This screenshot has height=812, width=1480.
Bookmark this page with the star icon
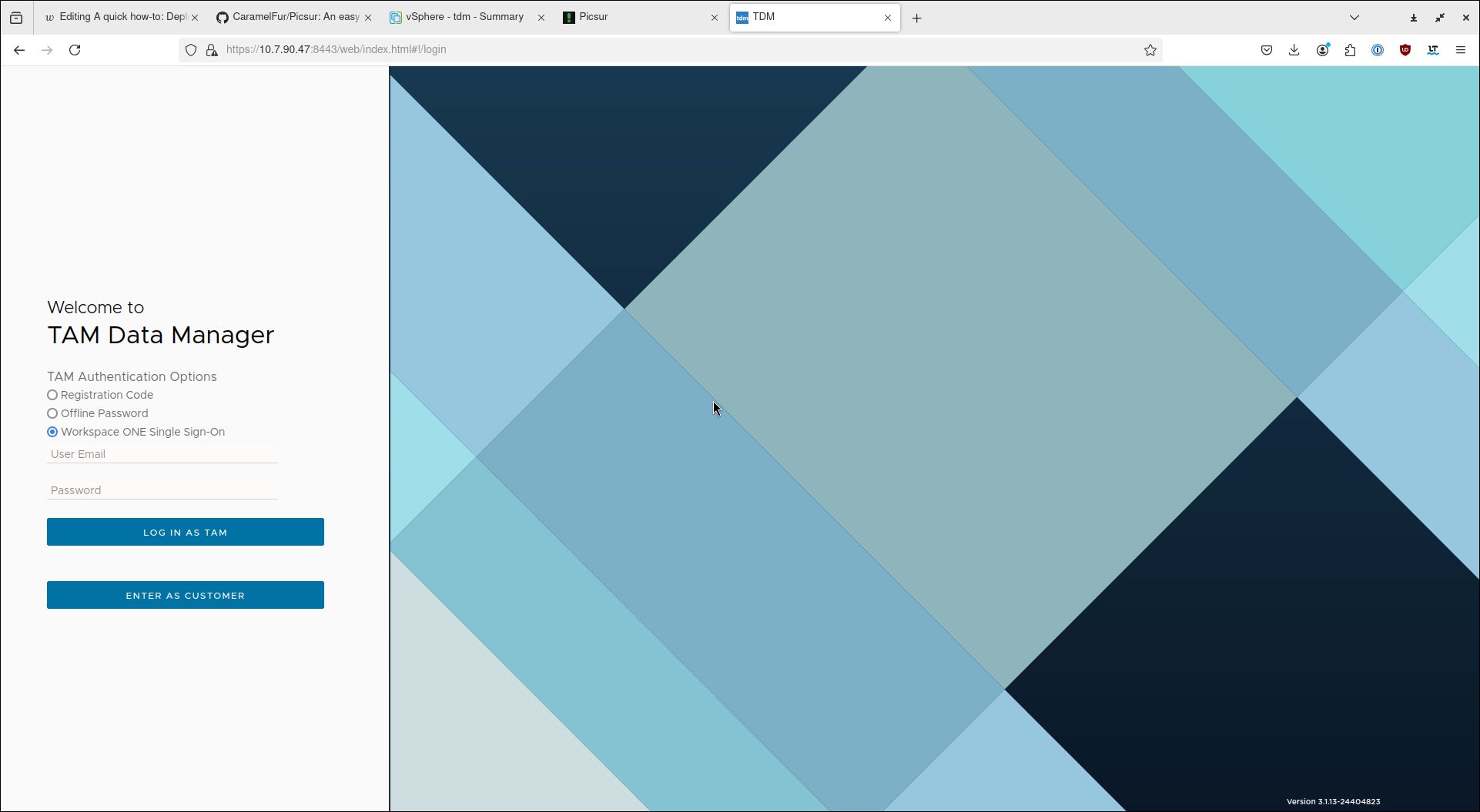[1150, 50]
